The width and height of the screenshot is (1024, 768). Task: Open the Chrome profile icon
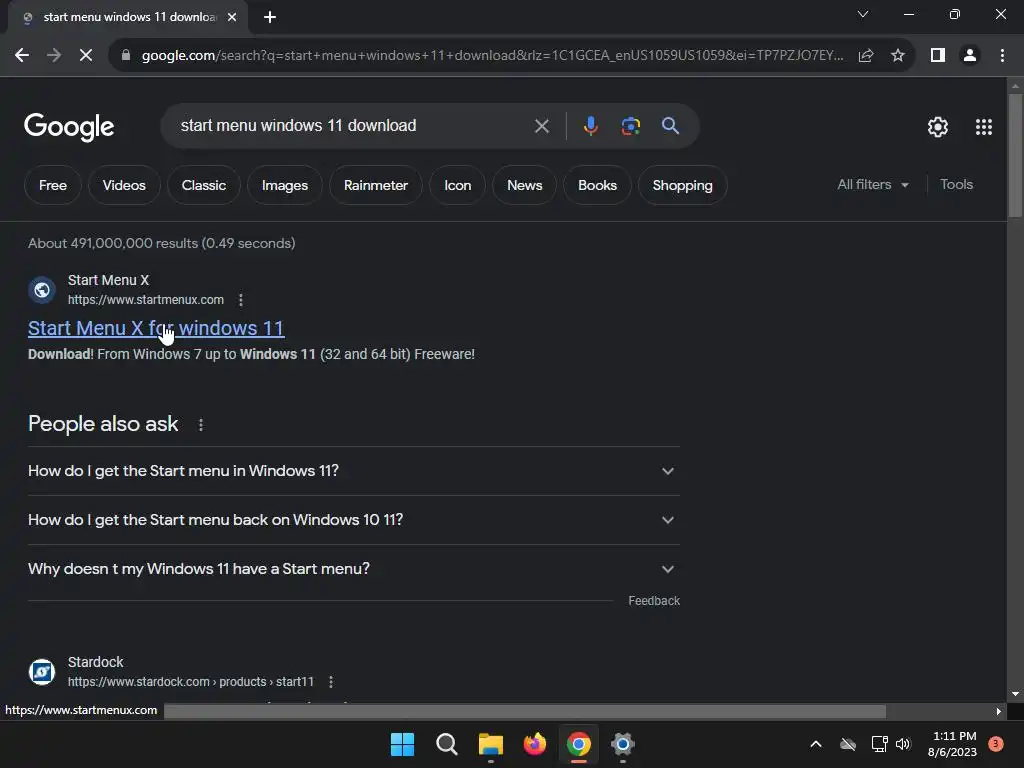[970, 56]
